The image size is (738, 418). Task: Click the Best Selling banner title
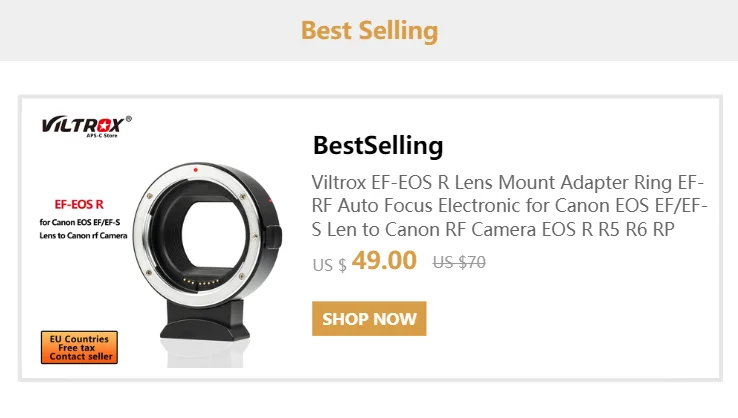click(369, 30)
